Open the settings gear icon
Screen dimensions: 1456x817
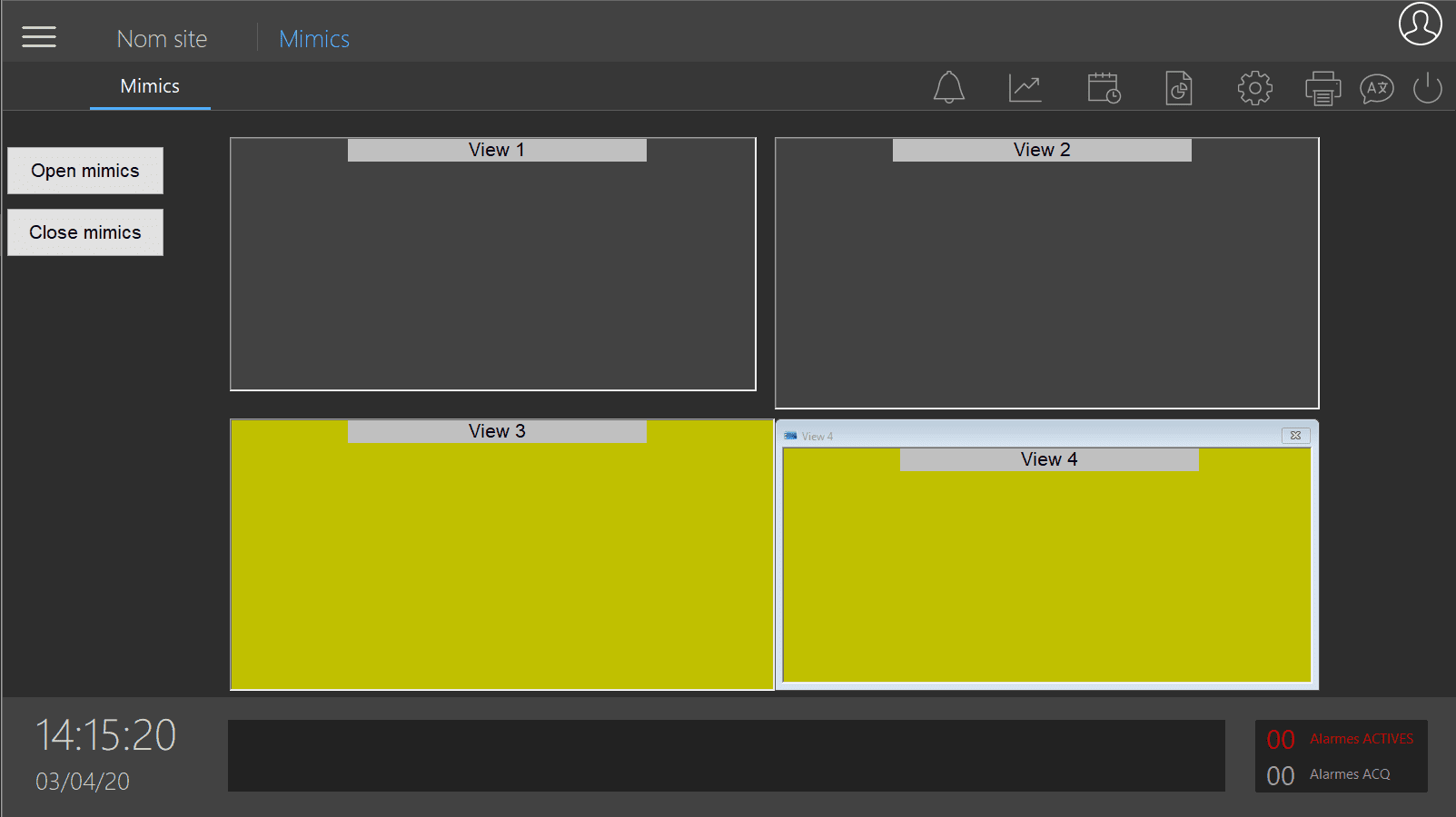[x=1254, y=88]
